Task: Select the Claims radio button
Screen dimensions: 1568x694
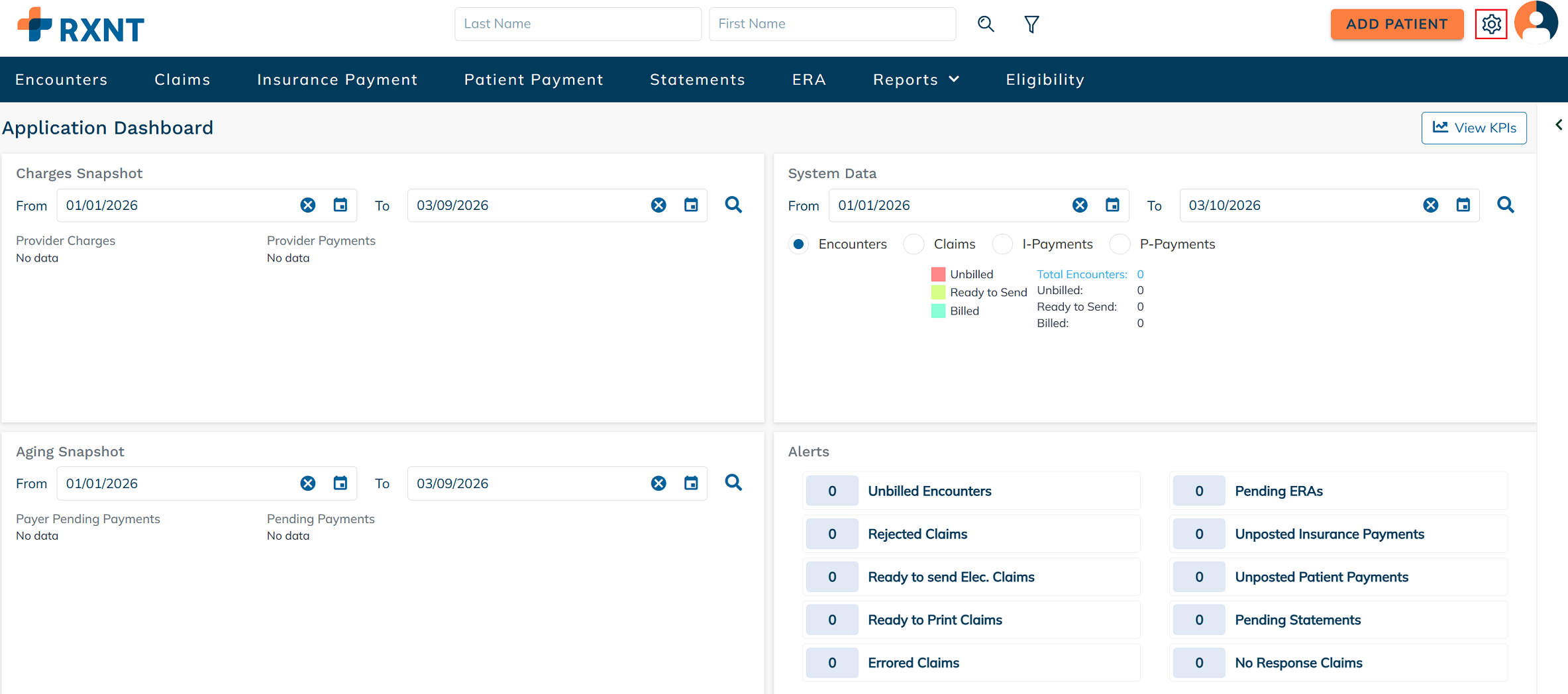Action: pos(914,244)
